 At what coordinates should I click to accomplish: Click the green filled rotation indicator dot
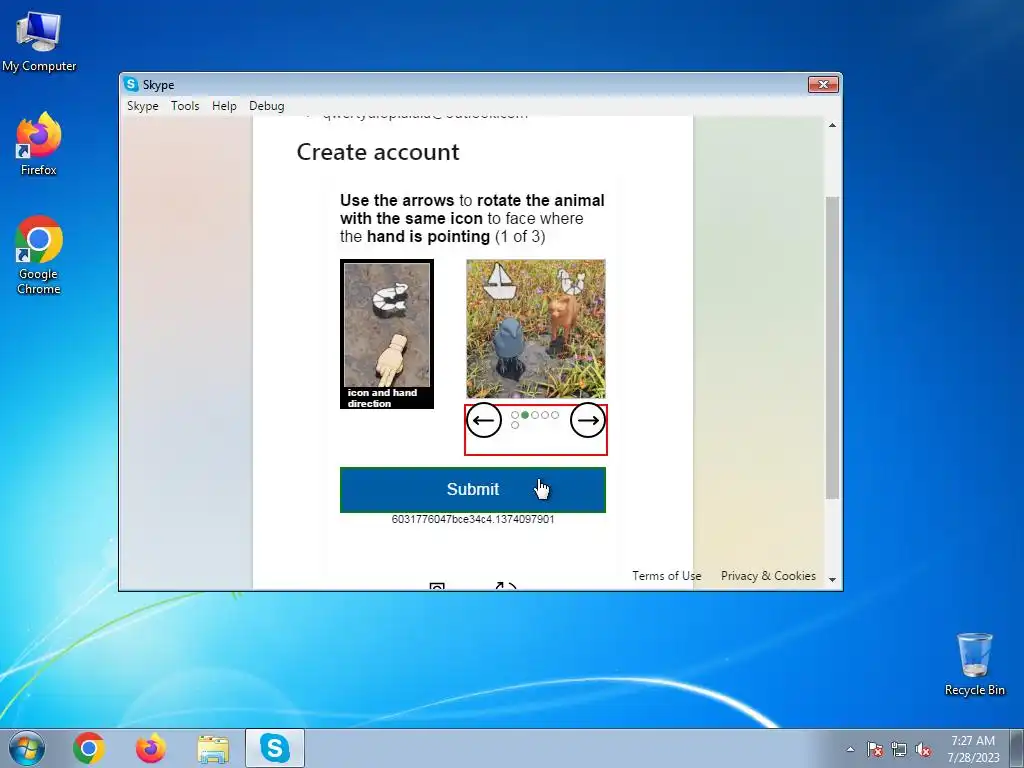coord(525,415)
